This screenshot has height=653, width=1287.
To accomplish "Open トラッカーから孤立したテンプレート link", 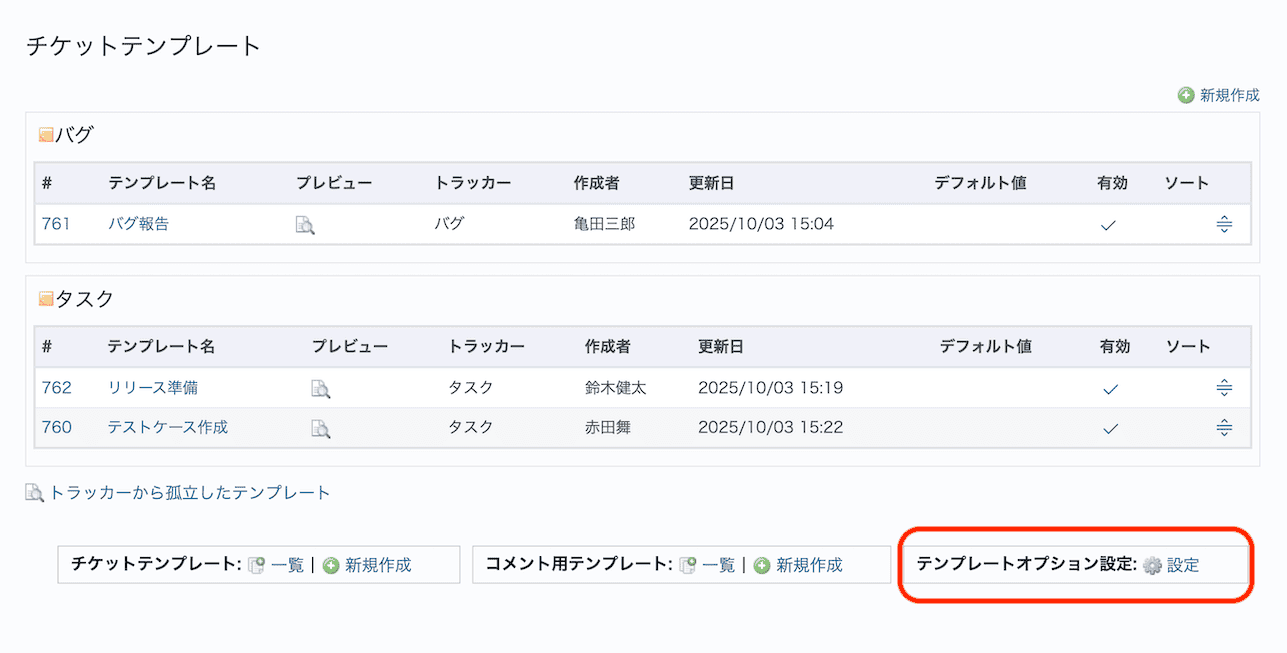I will [189, 492].
